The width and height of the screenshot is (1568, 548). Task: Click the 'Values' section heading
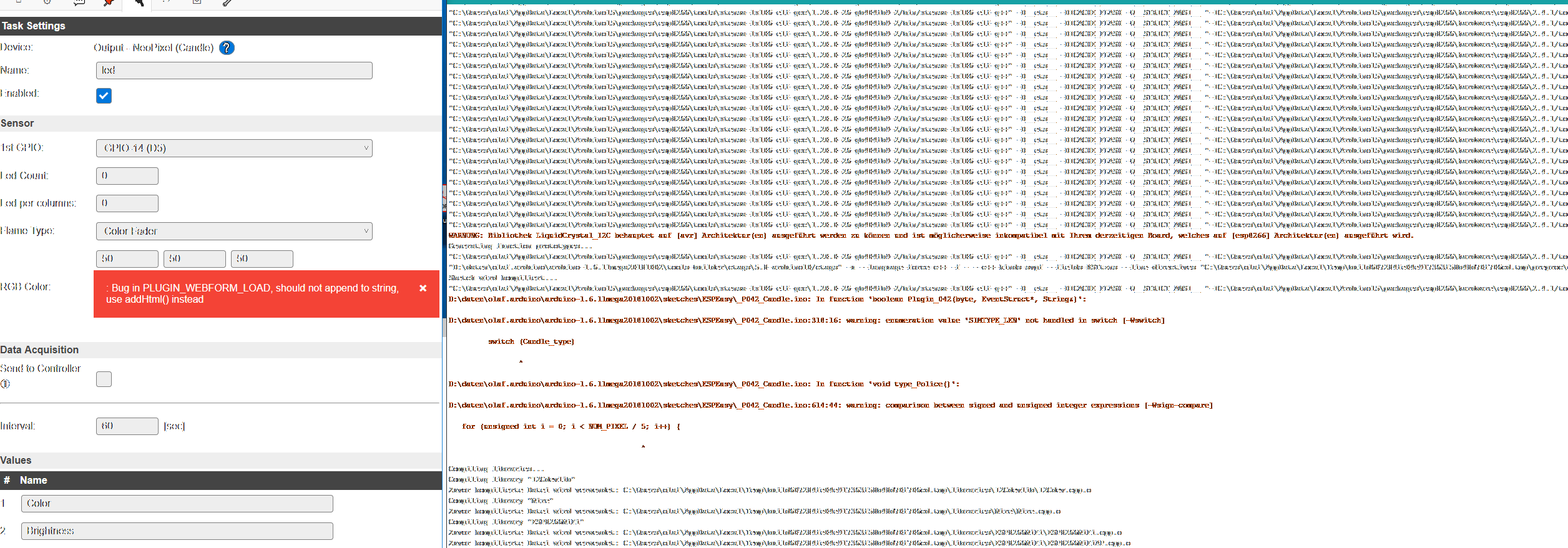(16, 460)
